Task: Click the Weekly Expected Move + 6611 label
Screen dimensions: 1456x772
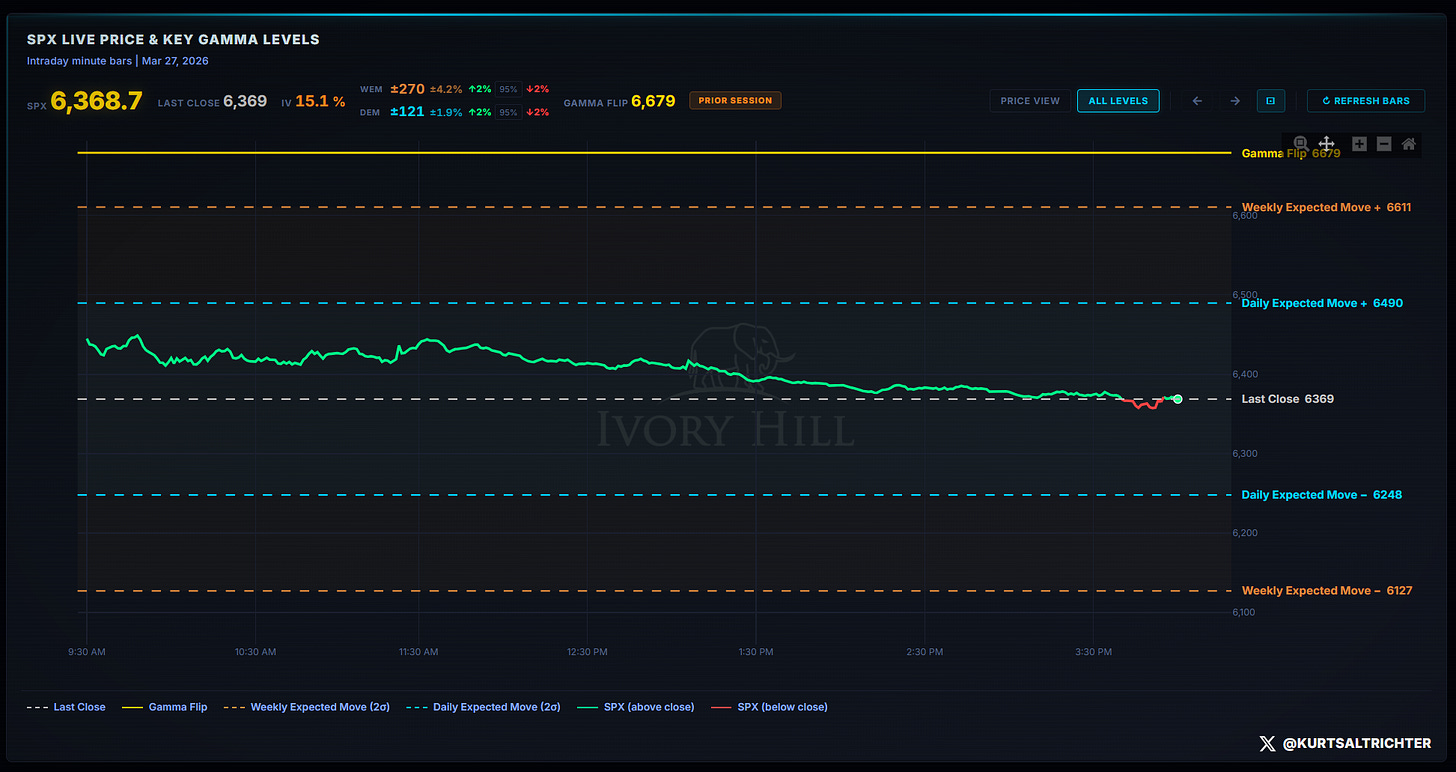Action: pos(1326,208)
